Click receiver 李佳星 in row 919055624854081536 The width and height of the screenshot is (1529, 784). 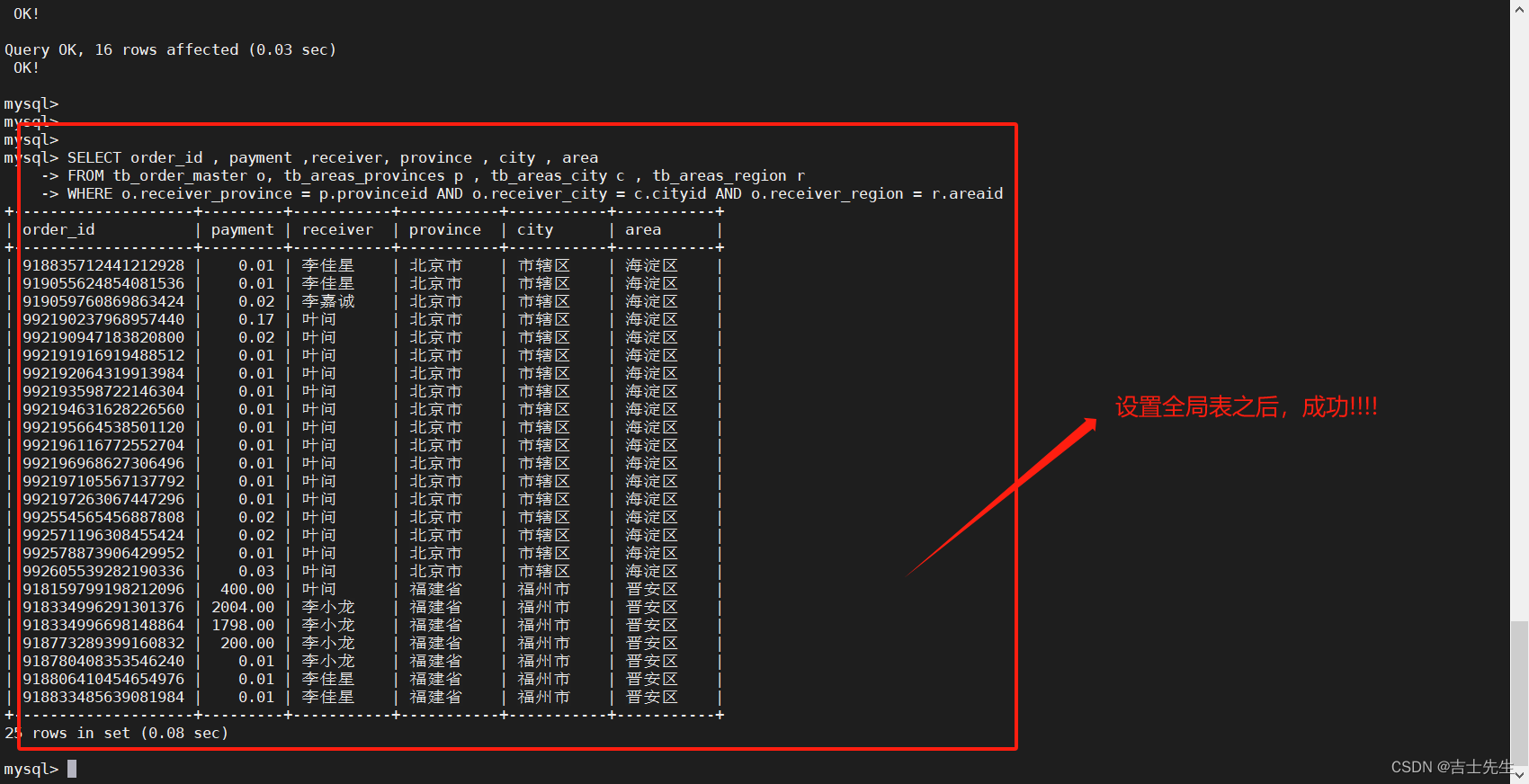(x=328, y=283)
